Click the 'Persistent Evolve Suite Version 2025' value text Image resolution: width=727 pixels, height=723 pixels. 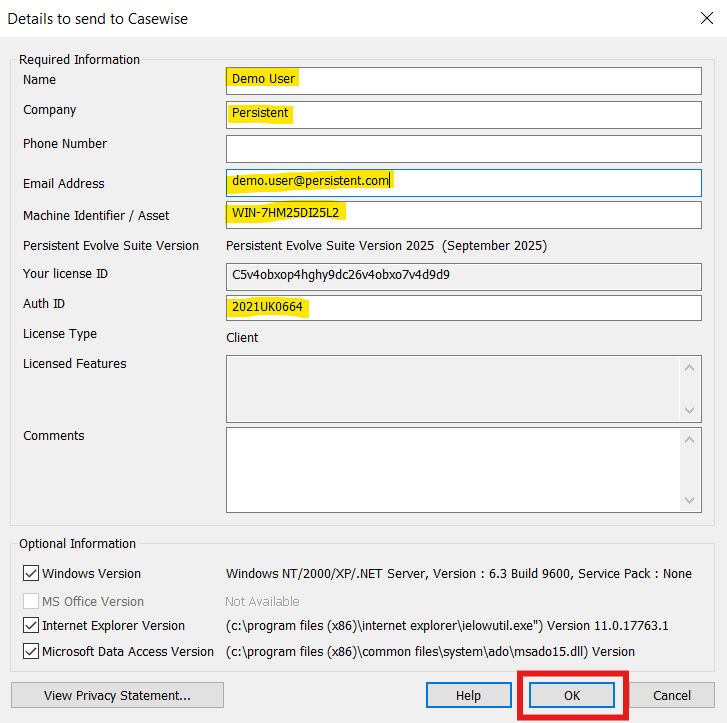coord(386,245)
